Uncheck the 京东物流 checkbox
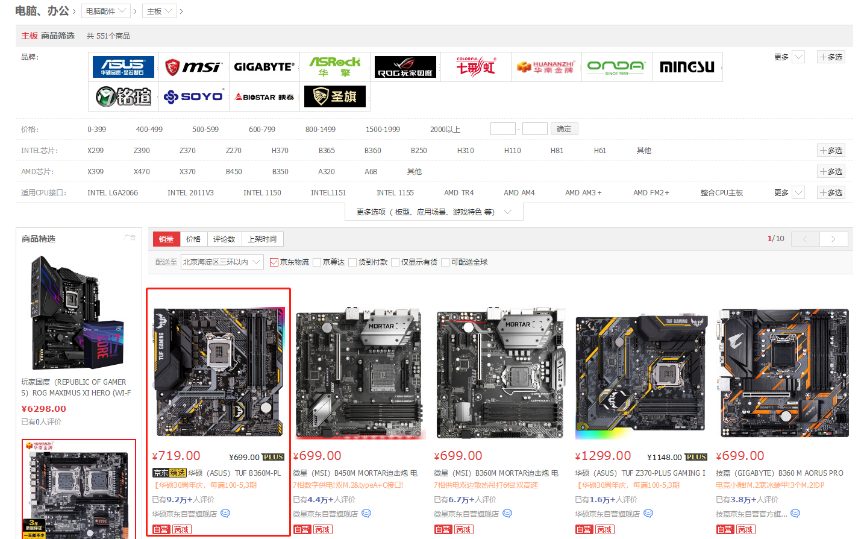The image size is (867, 539). [x=274, y=262]
